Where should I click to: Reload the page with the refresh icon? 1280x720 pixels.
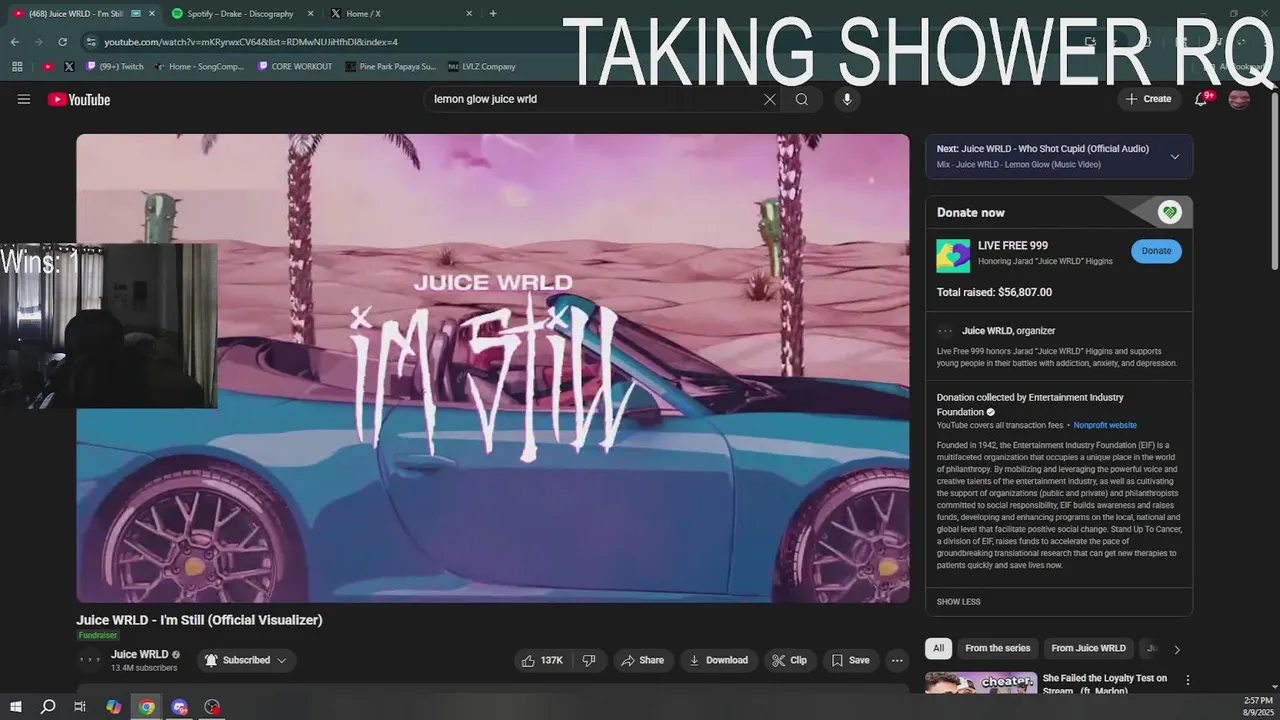pyautogui.click(x=62, y=42)
